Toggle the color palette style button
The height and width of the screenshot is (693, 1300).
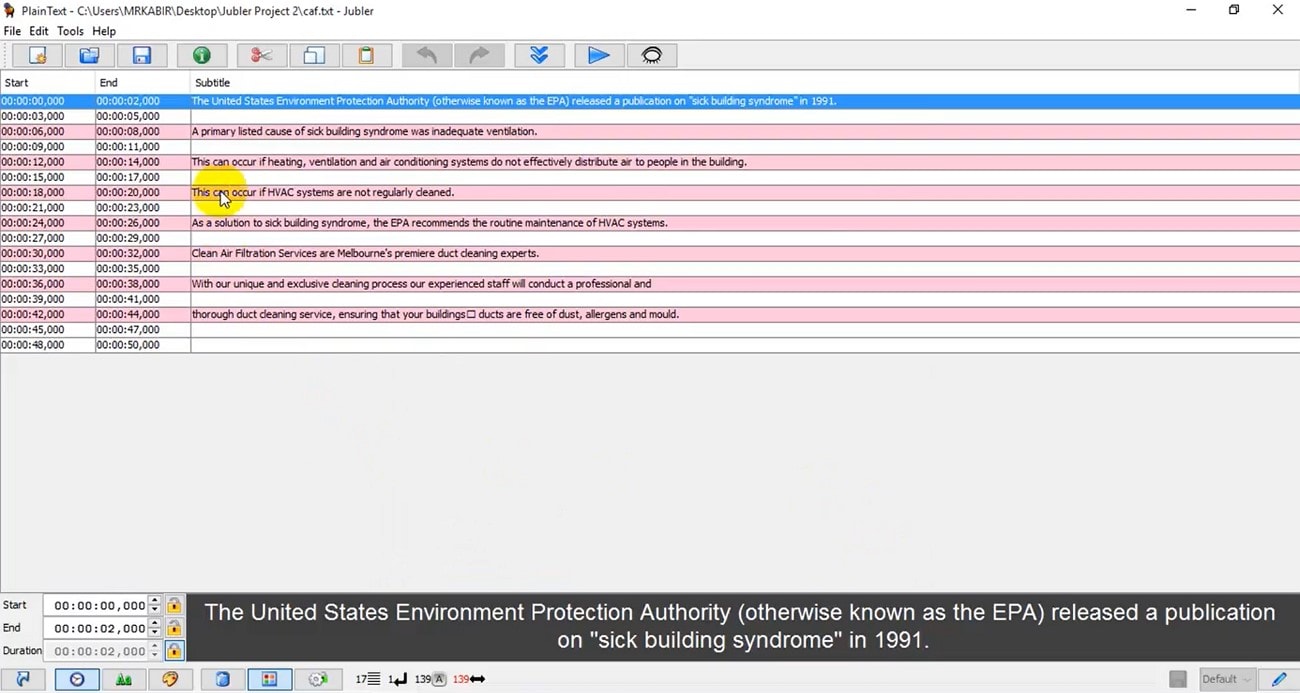[x=170, y=679]
